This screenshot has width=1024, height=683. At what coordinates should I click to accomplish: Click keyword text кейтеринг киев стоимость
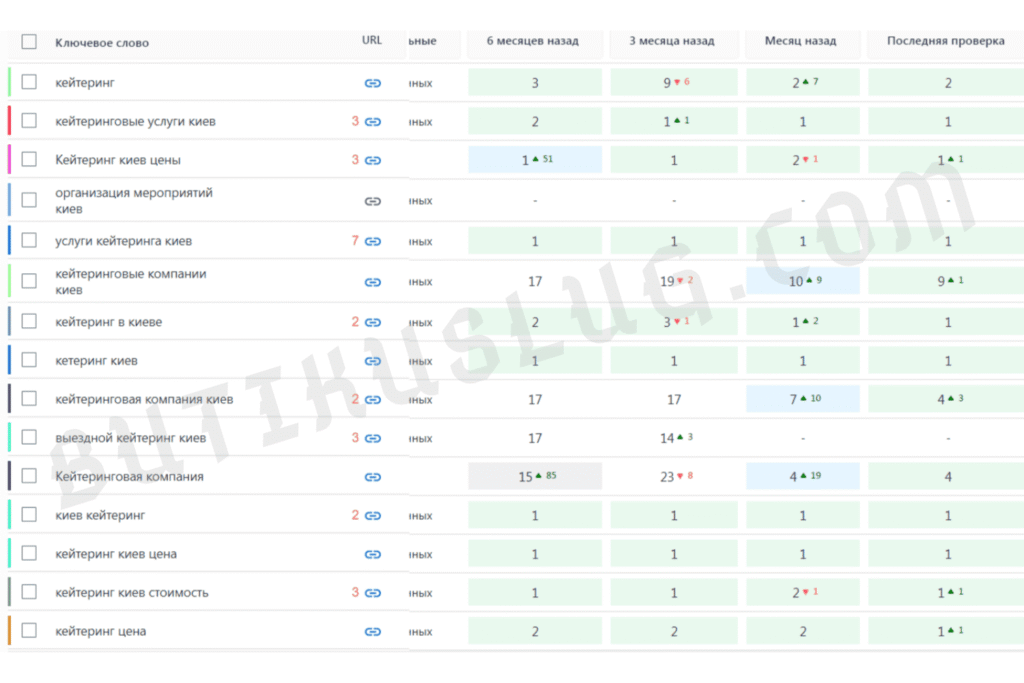click(132, 593)
